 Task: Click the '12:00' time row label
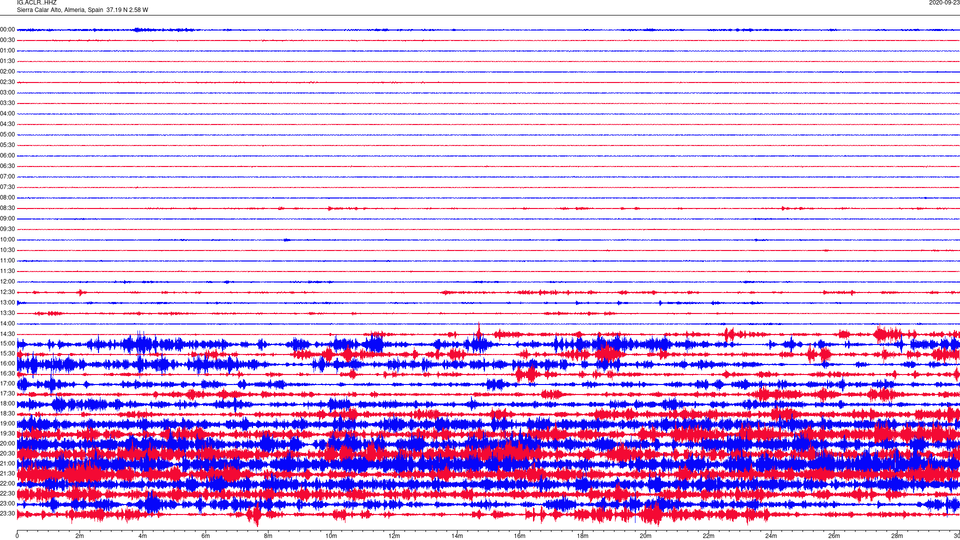click(7, 282)
